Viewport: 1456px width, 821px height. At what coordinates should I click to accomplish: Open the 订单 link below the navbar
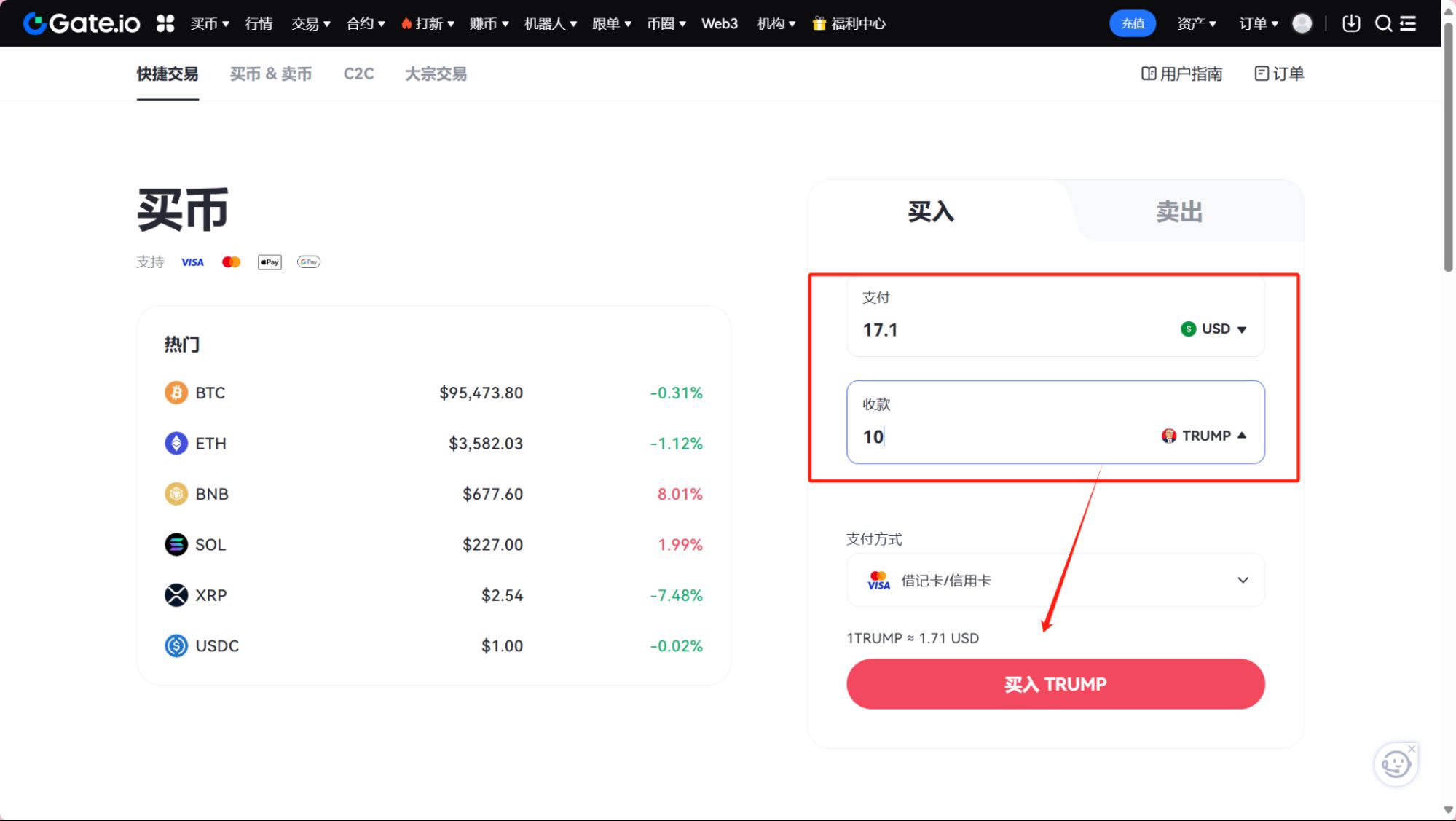[x=1279, y=74]
